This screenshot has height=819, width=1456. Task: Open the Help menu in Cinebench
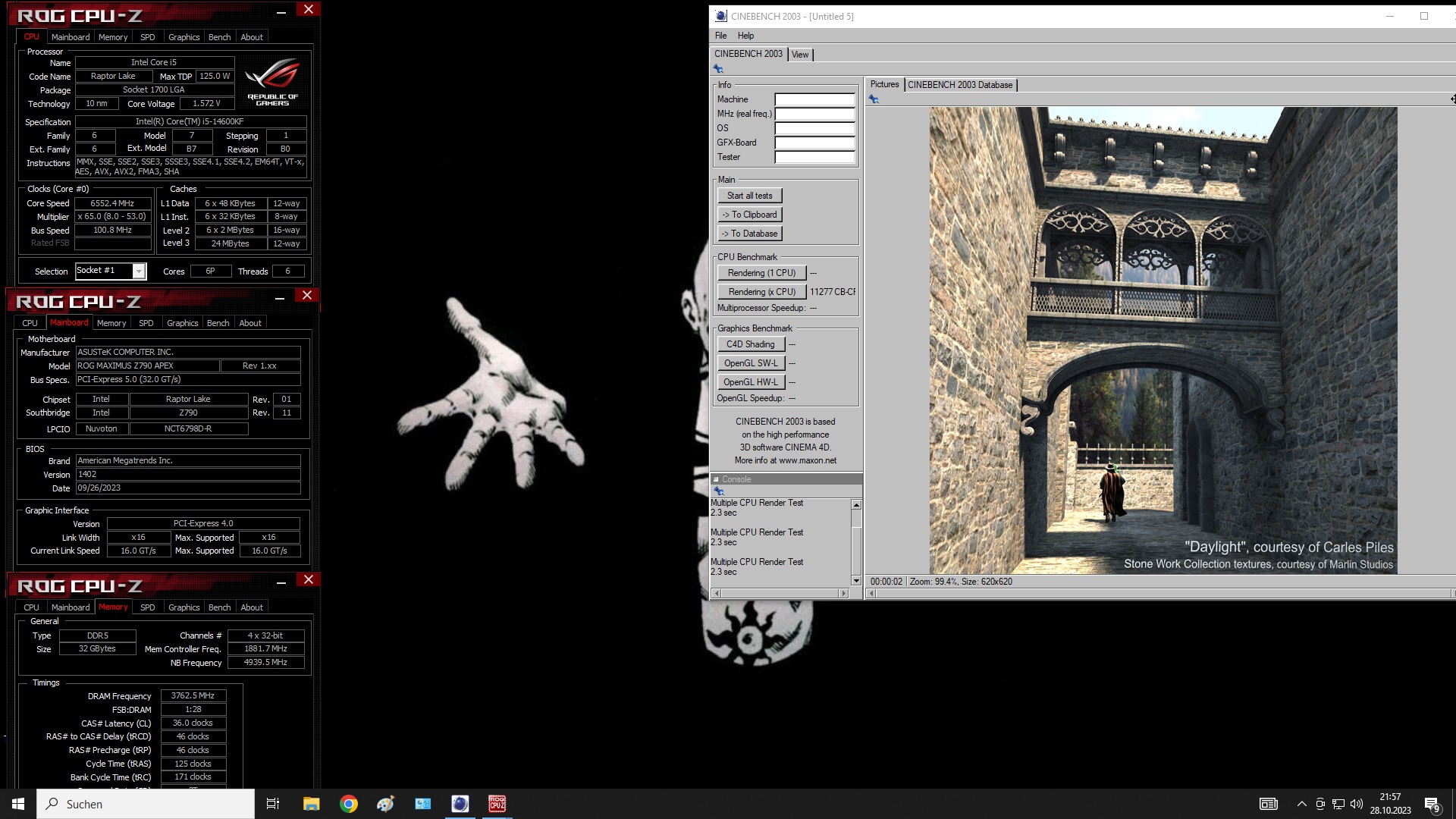745,36
